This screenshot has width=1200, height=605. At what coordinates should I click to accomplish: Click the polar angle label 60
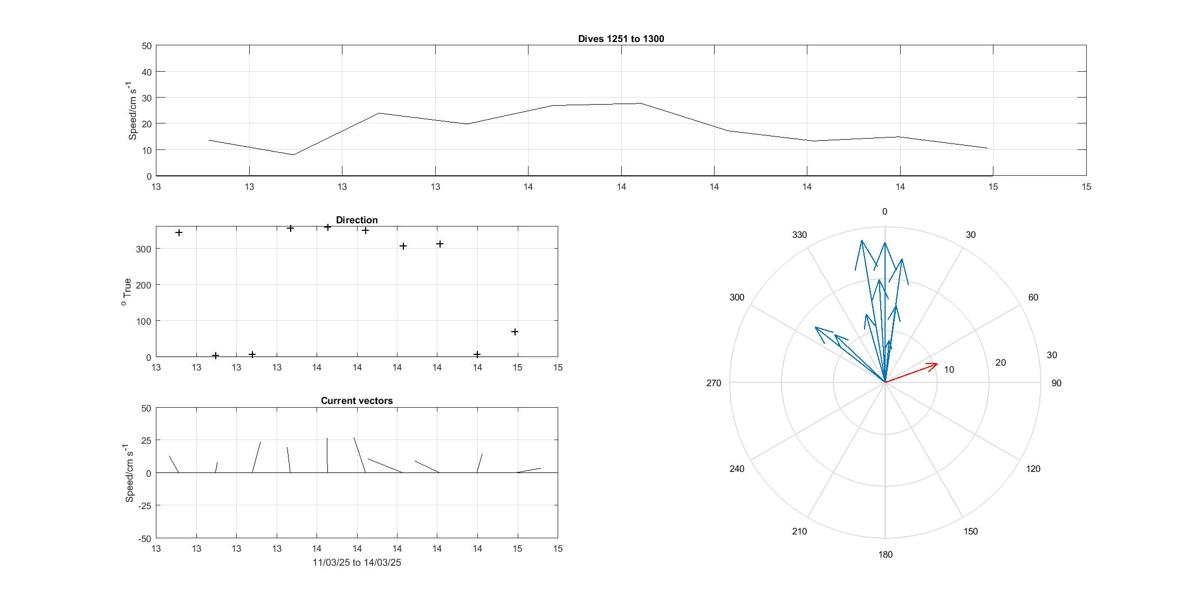(x=1033, y=298)
